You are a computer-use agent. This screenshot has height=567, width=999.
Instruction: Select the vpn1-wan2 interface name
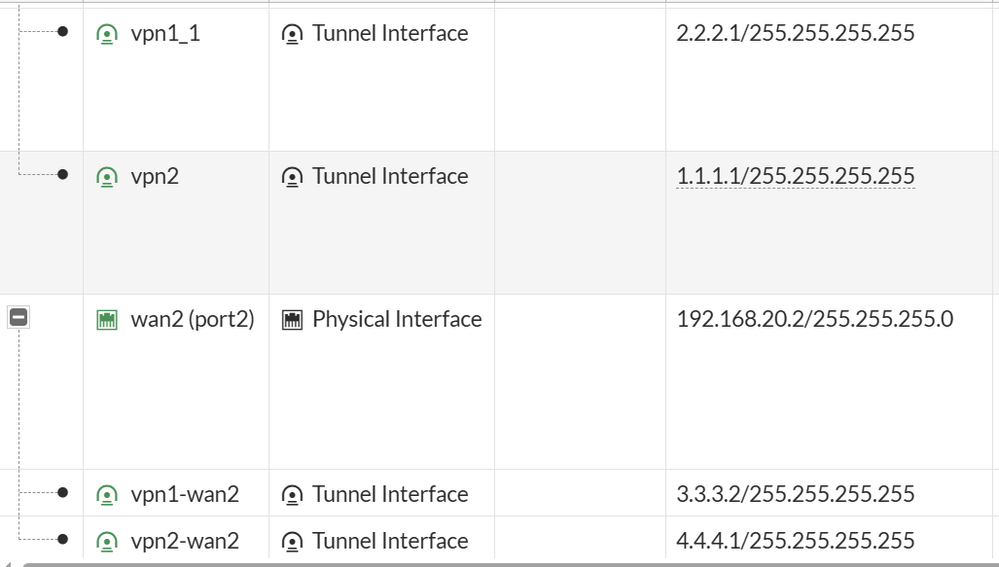184,495
